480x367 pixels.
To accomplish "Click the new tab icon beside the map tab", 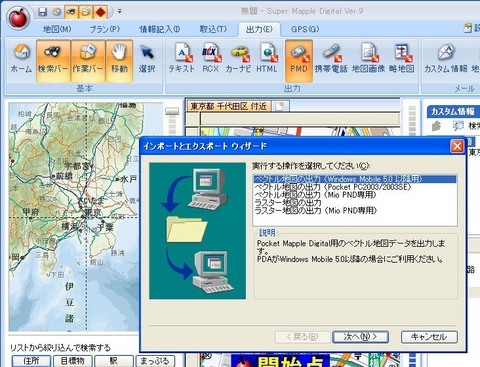I will 280,106.
